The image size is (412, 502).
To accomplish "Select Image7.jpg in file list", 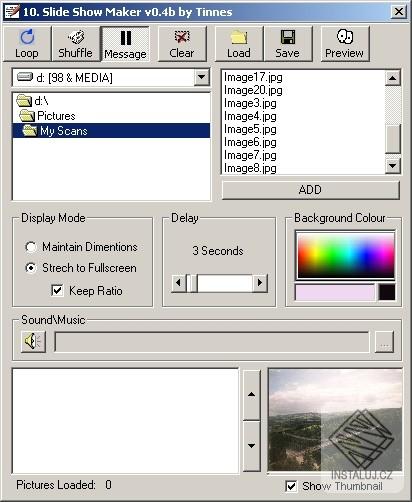I will [250, 155].
